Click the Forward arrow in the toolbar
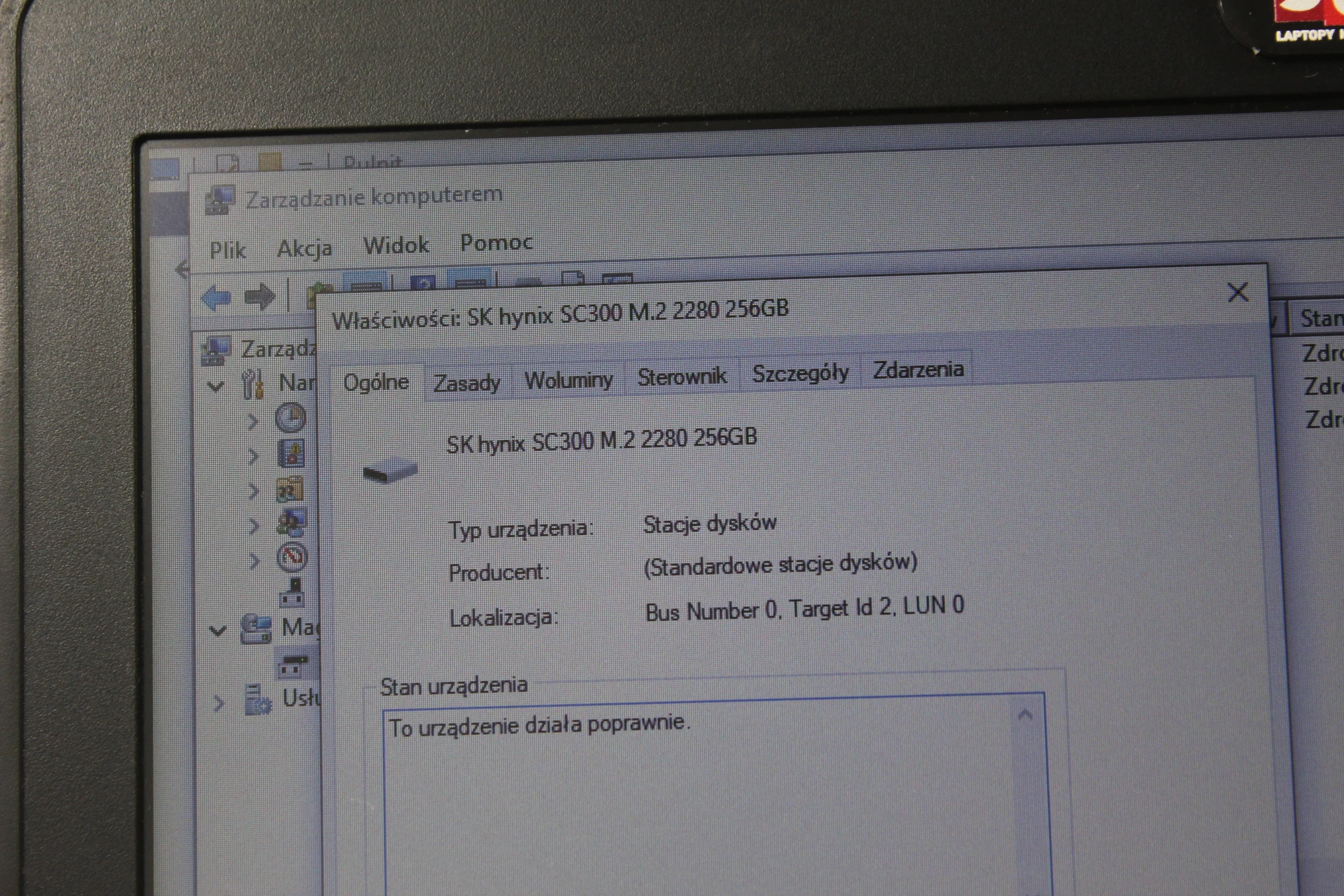 click(x=260, y=296)
